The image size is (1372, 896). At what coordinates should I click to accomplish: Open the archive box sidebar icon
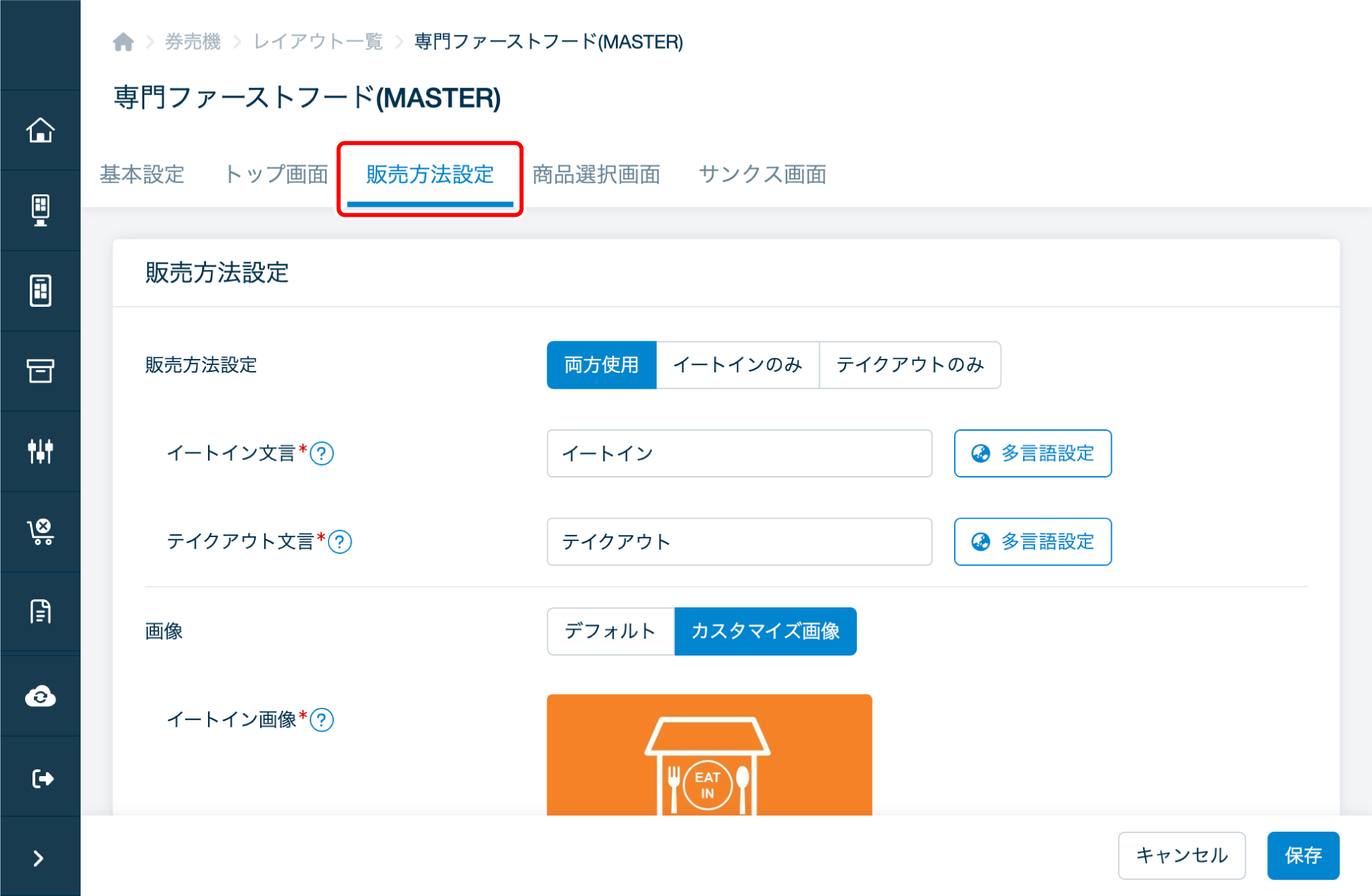(41, 370)
